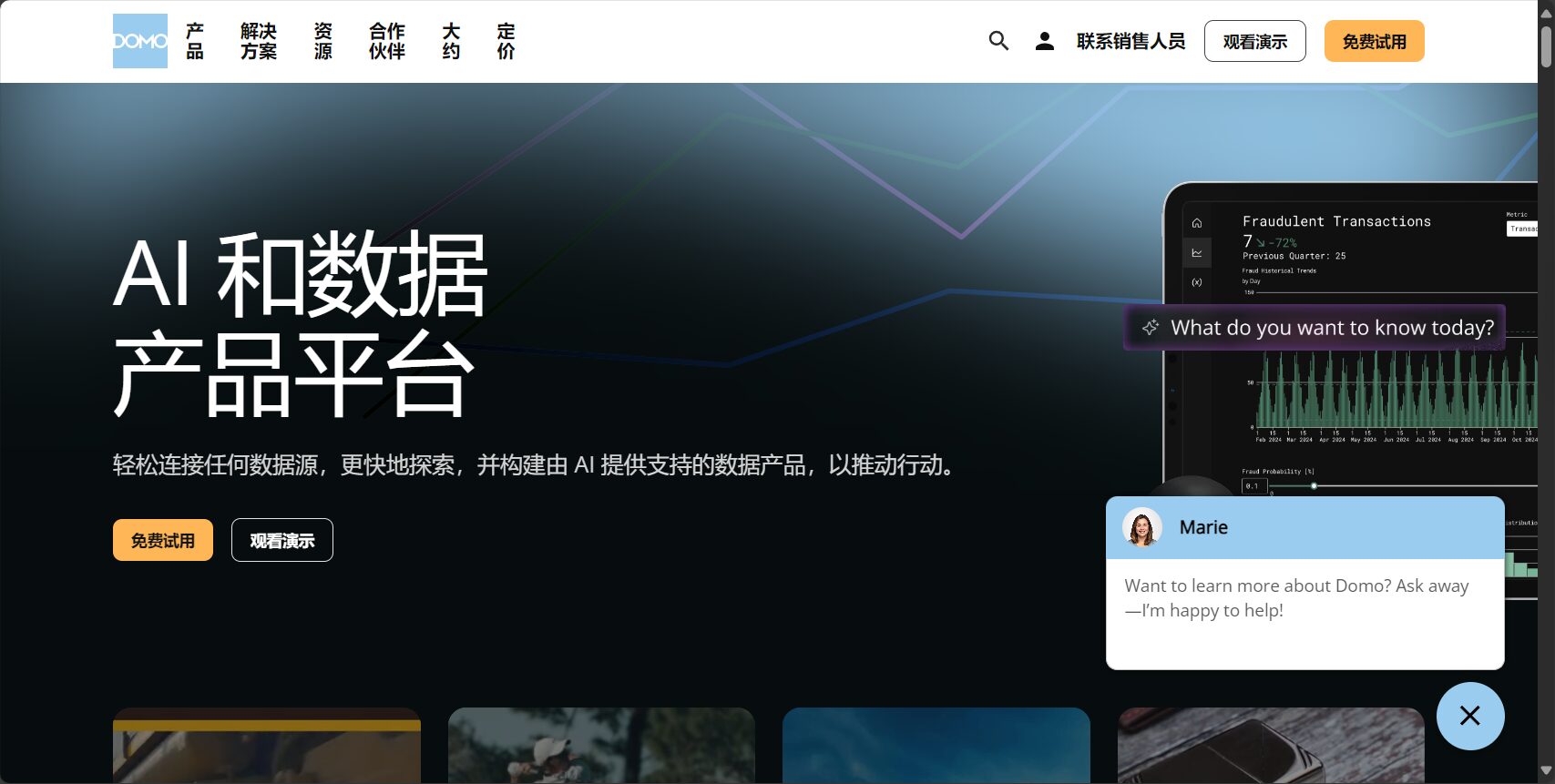Open the 大约 menu
This screenshot has height=784, width=1555.
pyautogui.click(x=451, y=41)
